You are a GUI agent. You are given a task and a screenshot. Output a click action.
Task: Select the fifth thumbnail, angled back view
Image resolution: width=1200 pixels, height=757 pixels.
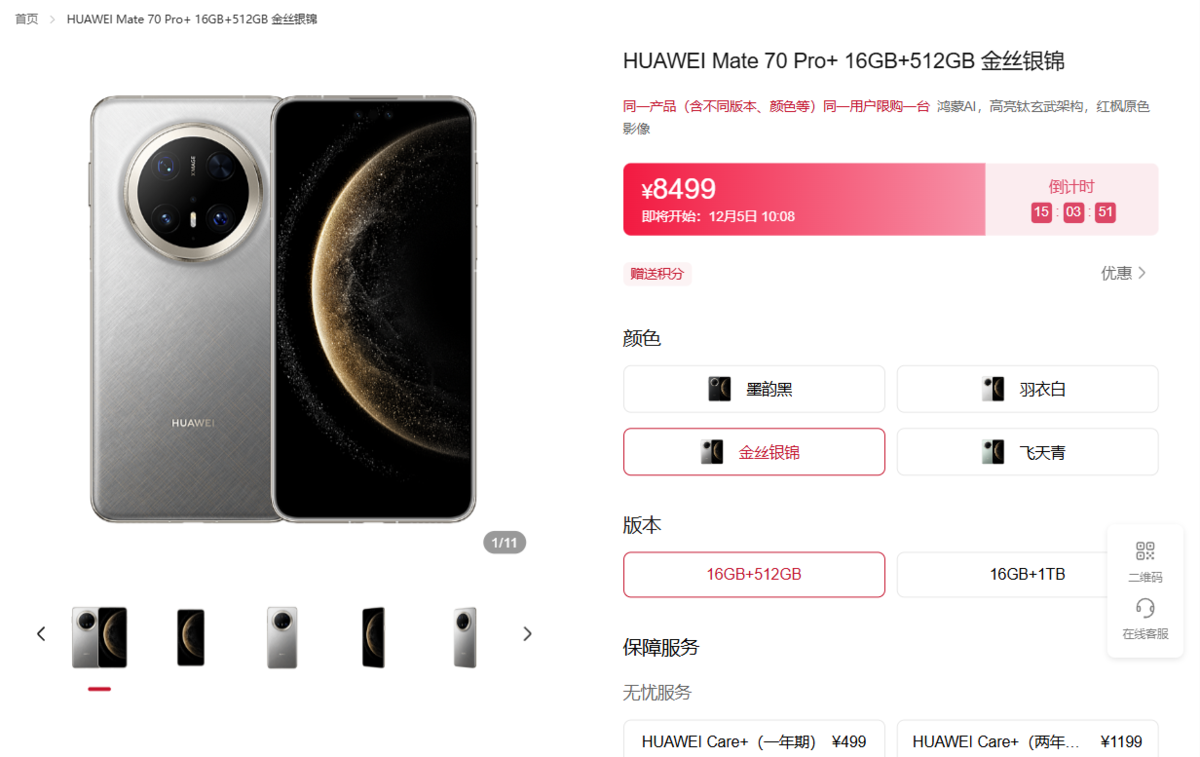coord(465,637)
